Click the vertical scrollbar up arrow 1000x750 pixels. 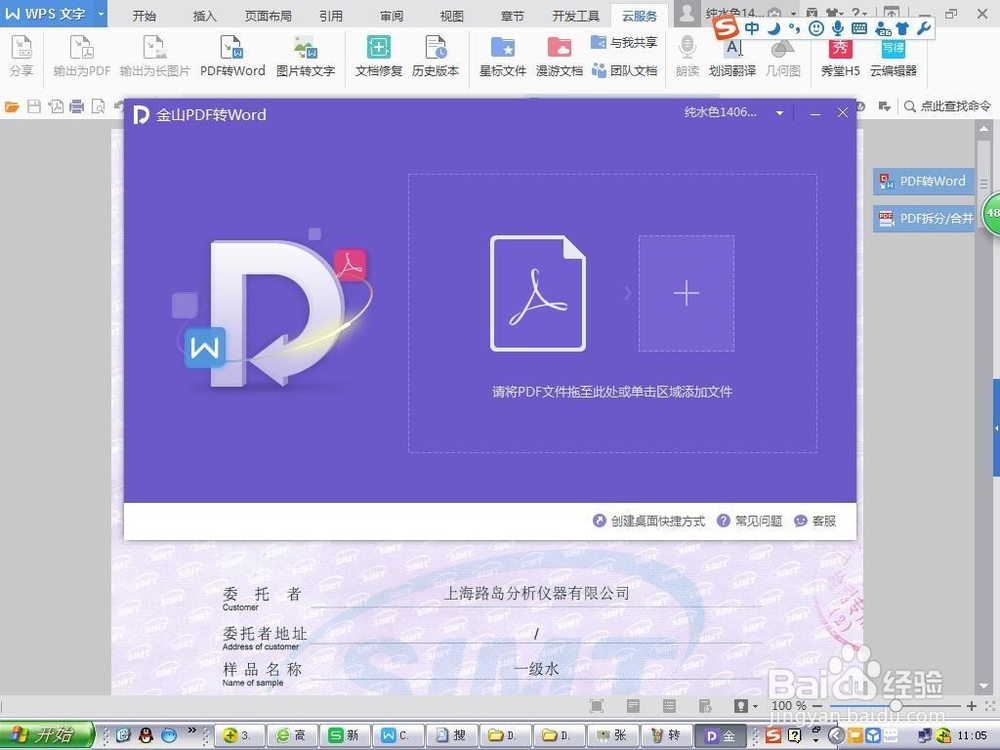[983, 128]
